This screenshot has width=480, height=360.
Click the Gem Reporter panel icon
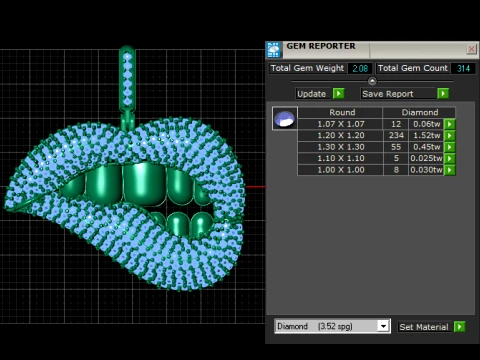click(274, 50)
